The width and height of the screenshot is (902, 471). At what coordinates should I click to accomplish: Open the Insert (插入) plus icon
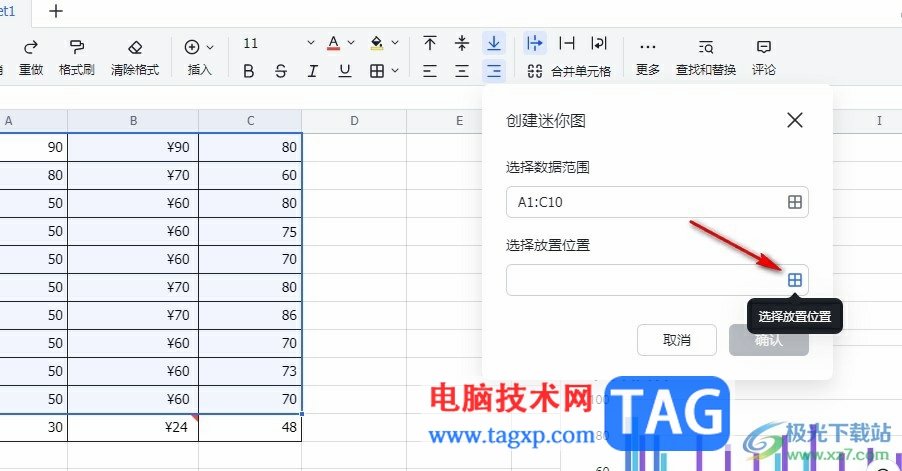(x=192, y=47)
